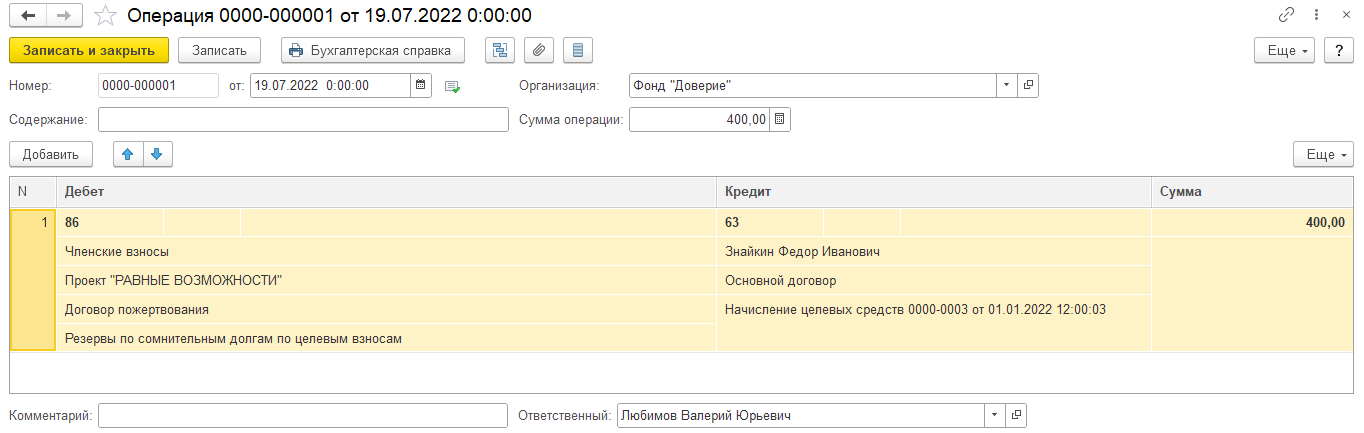Open the Еще menu above the table
The height and width of the screenshot is (433, 1364).
1323,155
